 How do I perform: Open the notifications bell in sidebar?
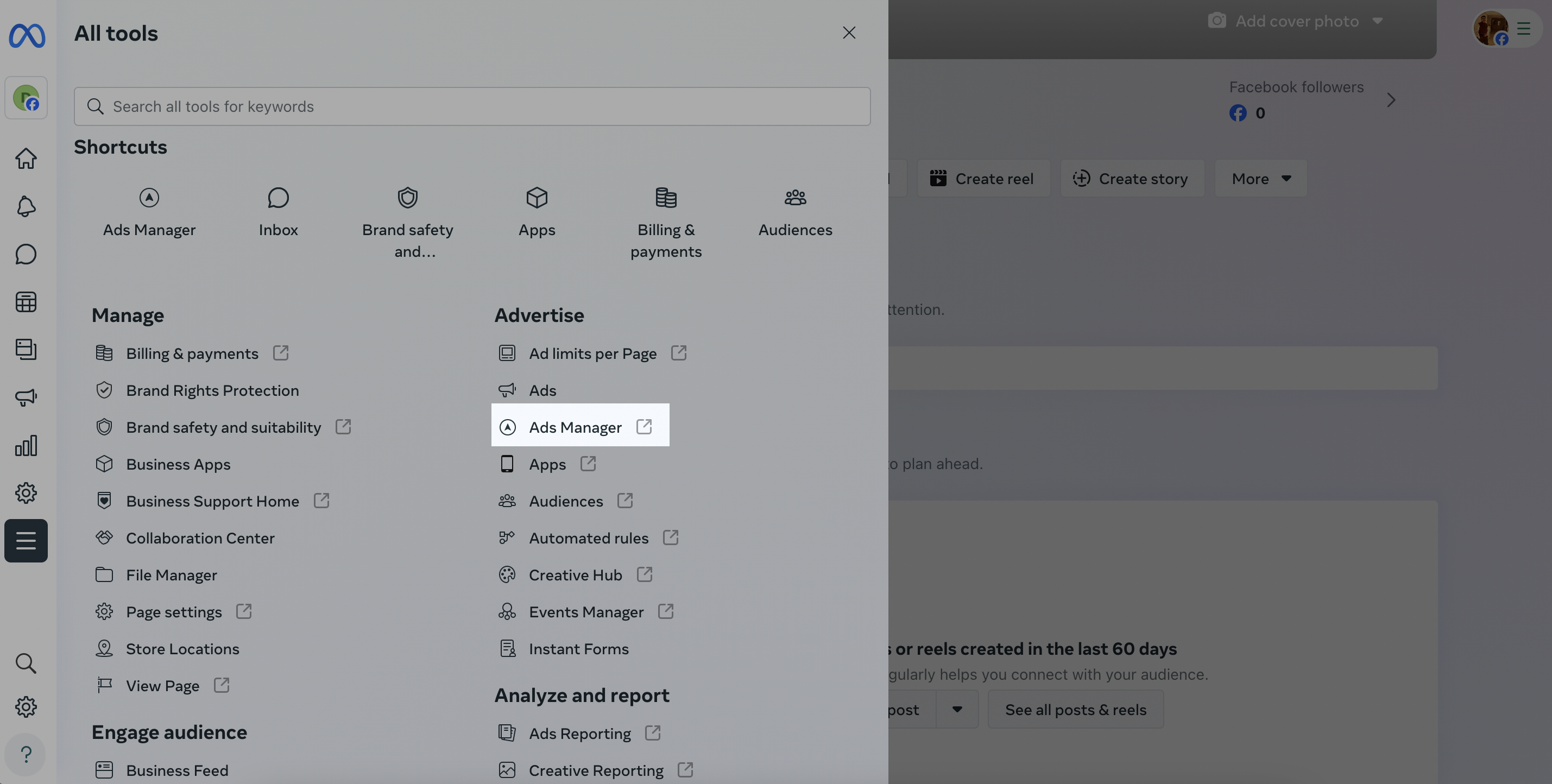click(26, 206)
